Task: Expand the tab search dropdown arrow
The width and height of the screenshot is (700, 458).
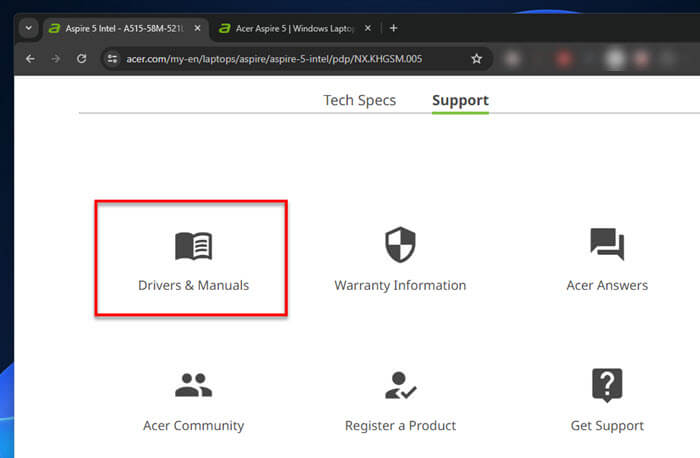Action: click(29, 28)
